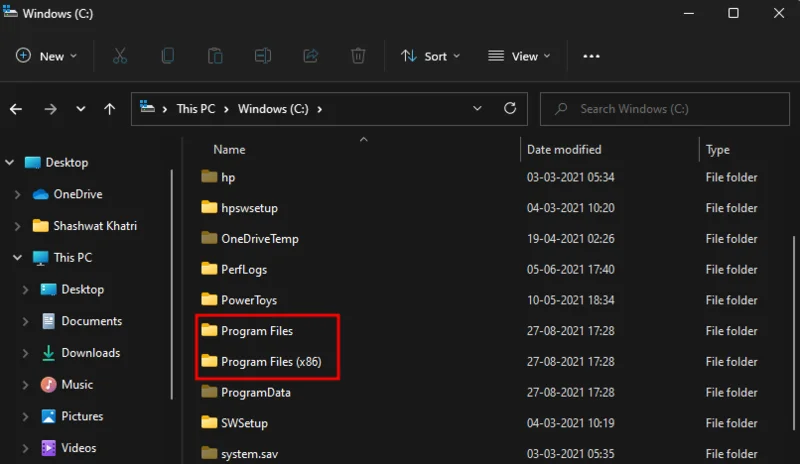Select the PowerToys folder icon

click(x=209, y=299)
